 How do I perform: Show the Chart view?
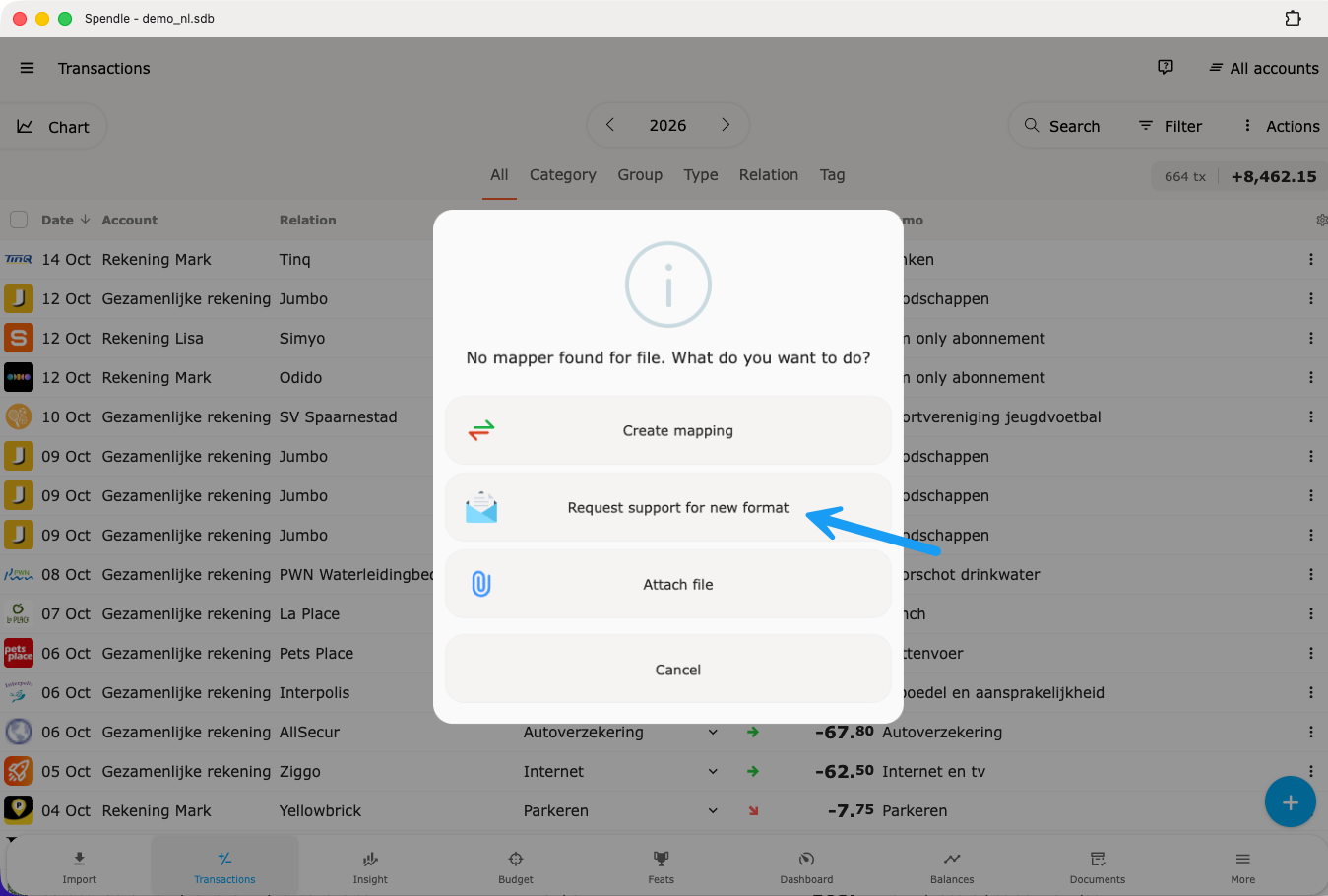pos(53,127)
